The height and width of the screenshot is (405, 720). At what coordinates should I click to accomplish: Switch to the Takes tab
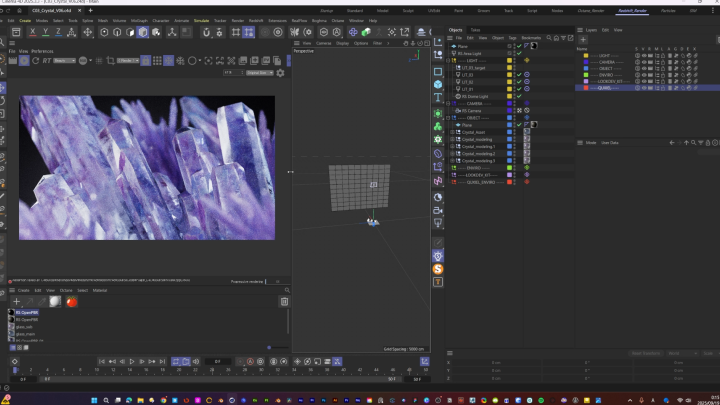(475, 30)
